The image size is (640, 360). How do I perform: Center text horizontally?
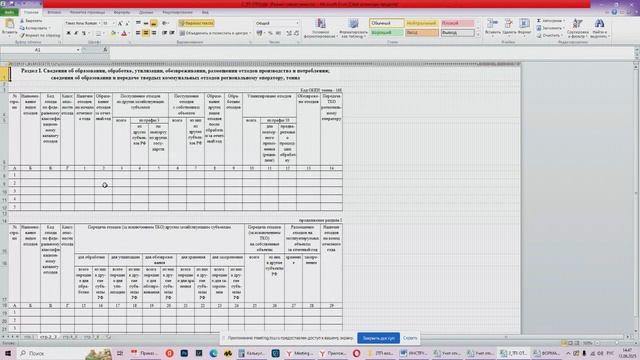(146, 33)
